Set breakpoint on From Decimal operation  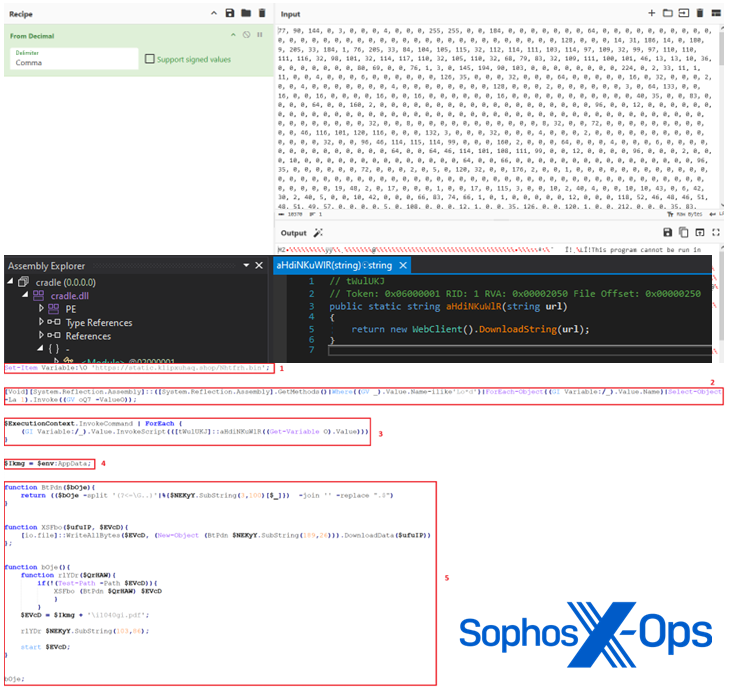point(259,35)
